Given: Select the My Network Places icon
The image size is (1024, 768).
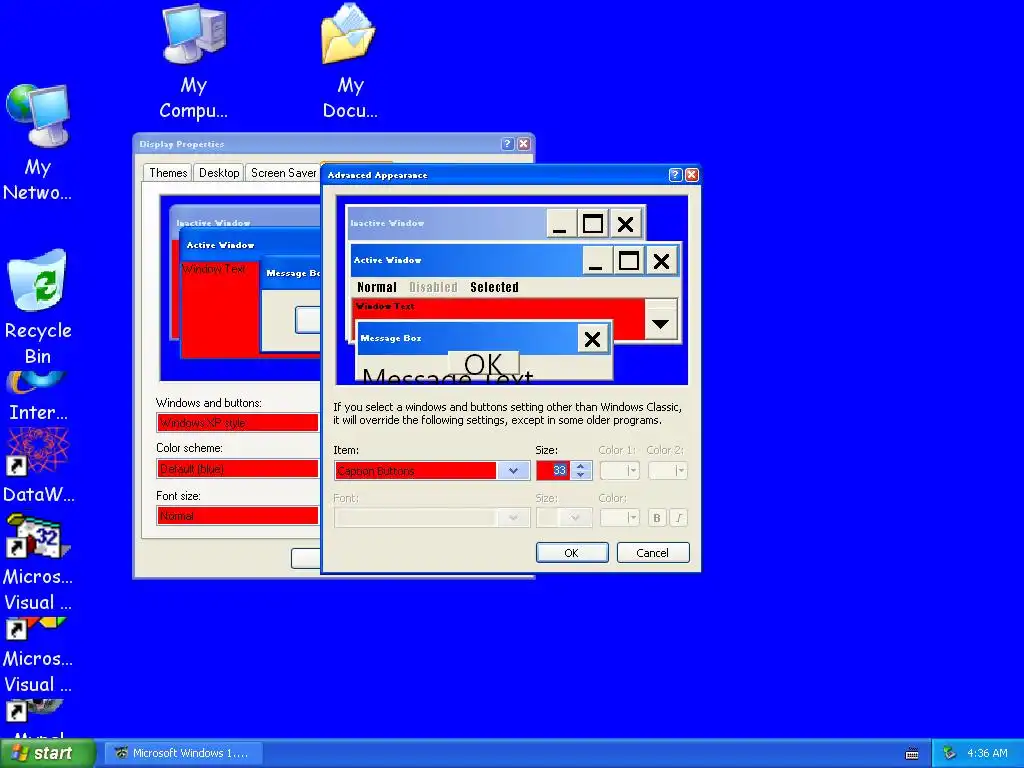Looking at the screenshot, I should coord(37,142).
